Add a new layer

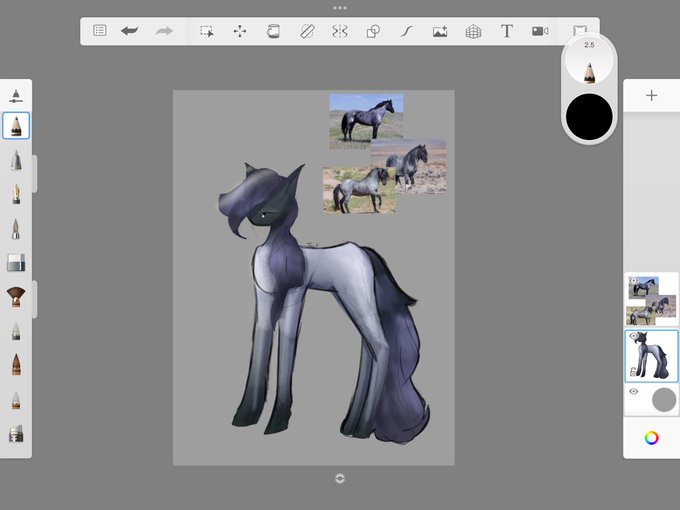[651, 95]
